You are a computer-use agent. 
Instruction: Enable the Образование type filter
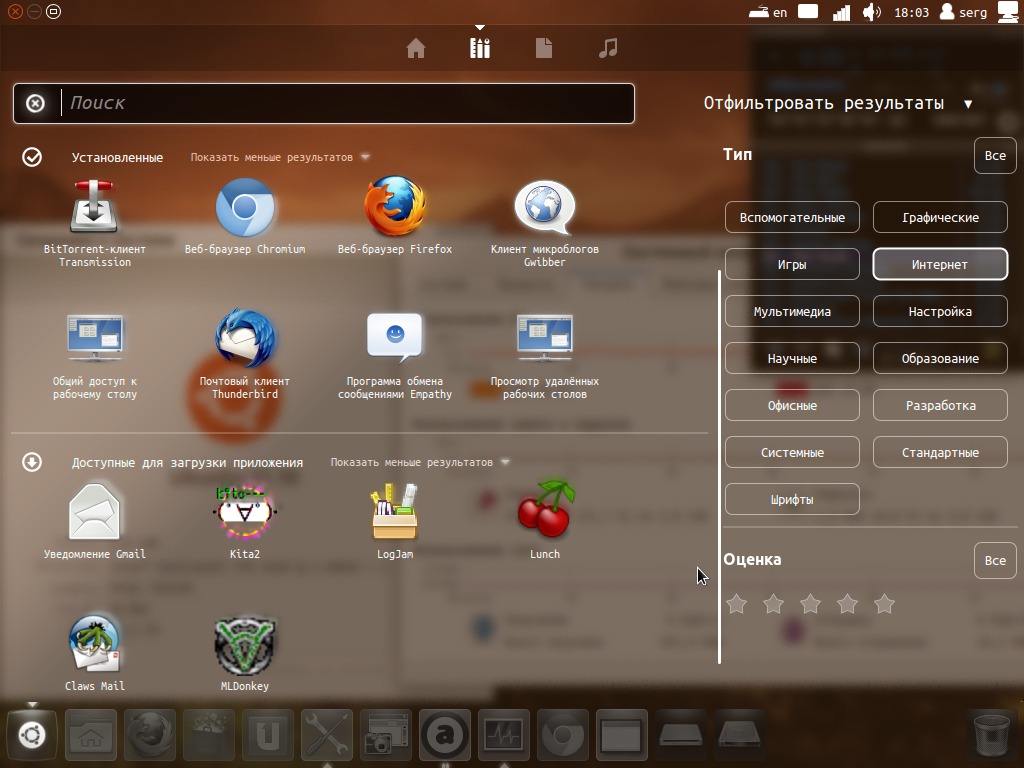click(x=940, y=359)
